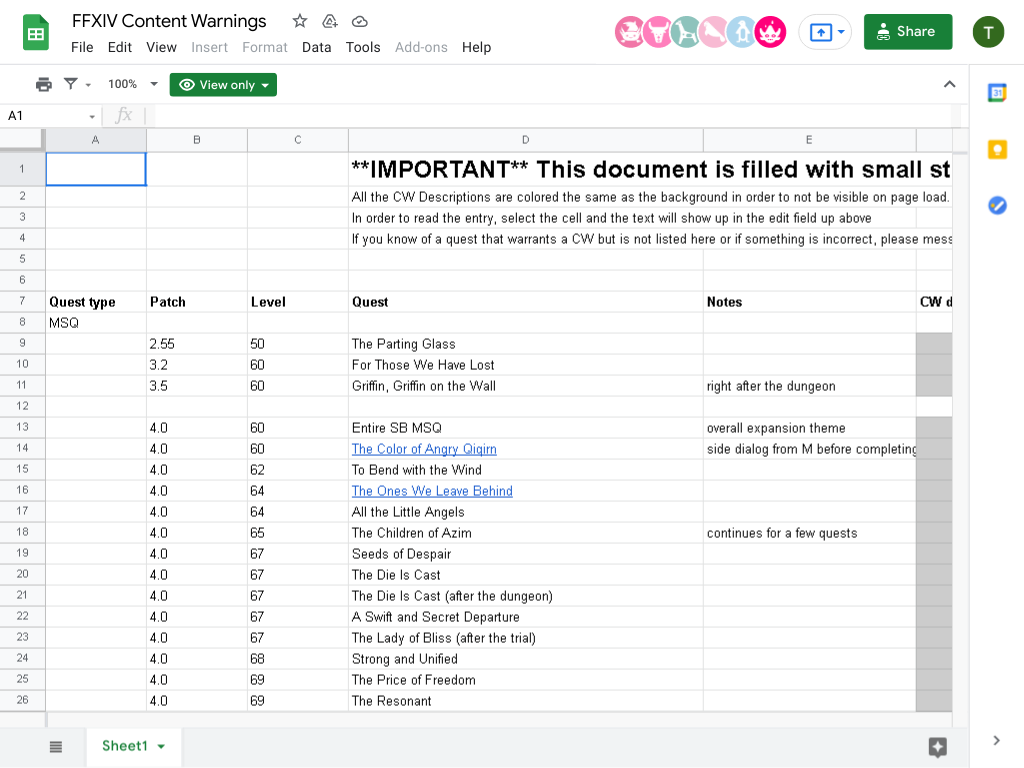The height and width of the screenshot is (768, 1024).
Task: Click the print icon
Action: (x=44, y=84)
